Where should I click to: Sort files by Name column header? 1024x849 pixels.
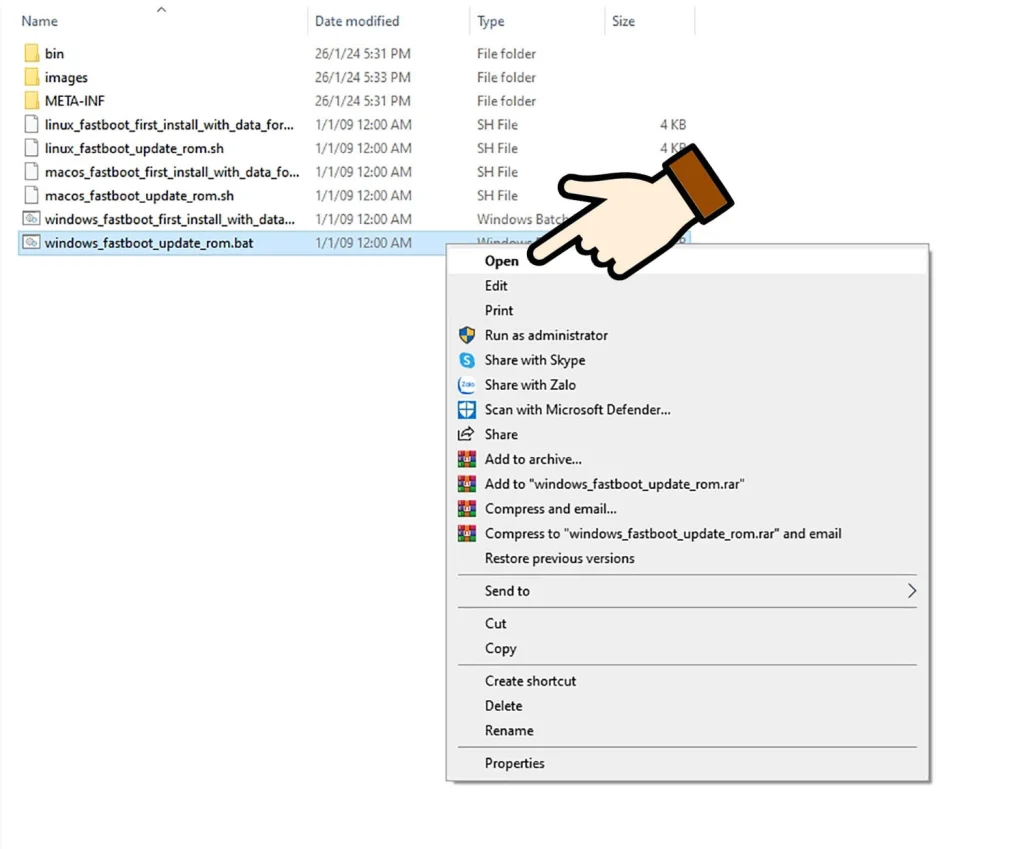pos(40,21)
